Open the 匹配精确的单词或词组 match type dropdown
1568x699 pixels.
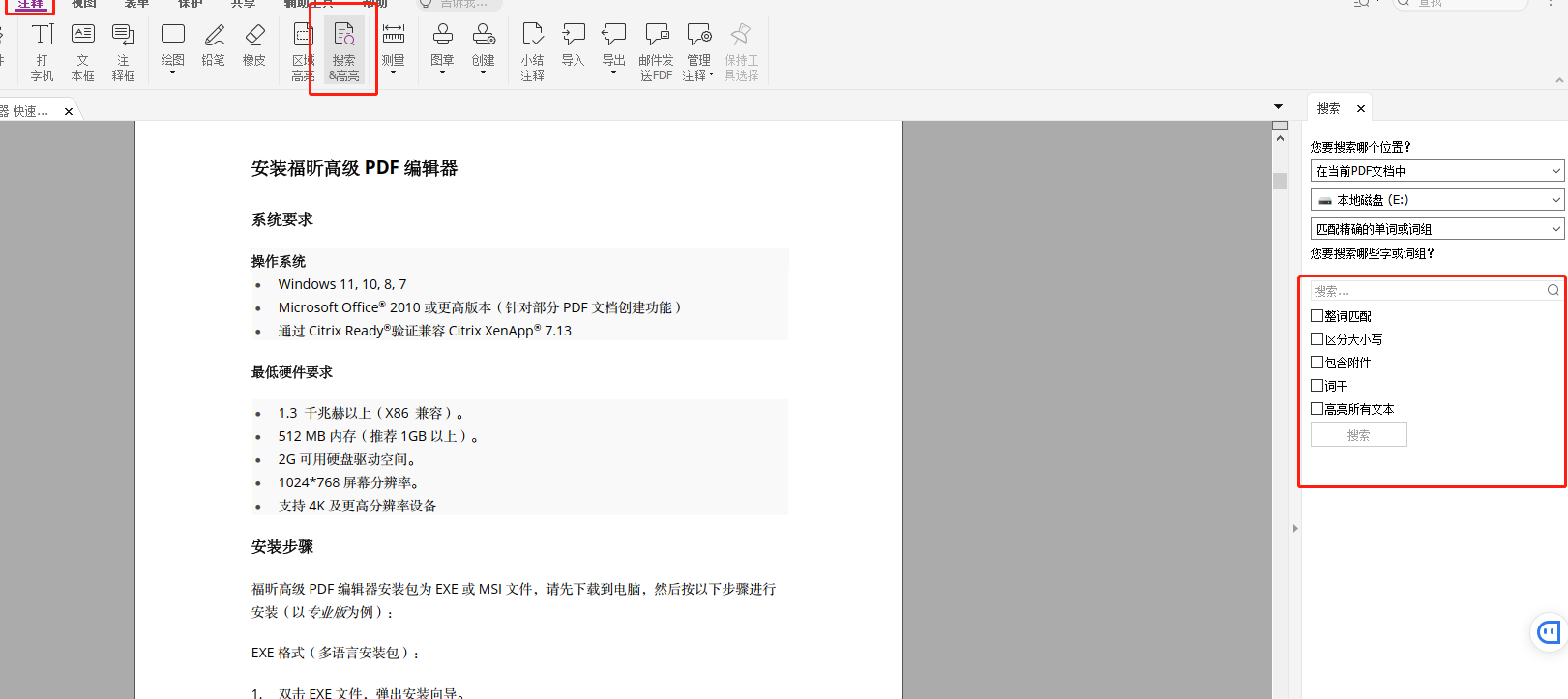click(1437, 228)
